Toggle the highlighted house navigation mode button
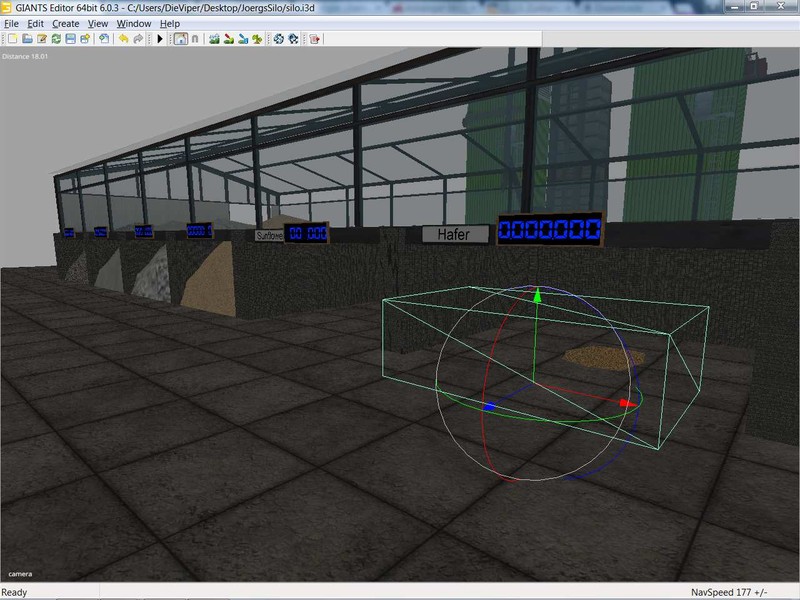The height and width of the screenshot is (600, 800). pos(180,39)
